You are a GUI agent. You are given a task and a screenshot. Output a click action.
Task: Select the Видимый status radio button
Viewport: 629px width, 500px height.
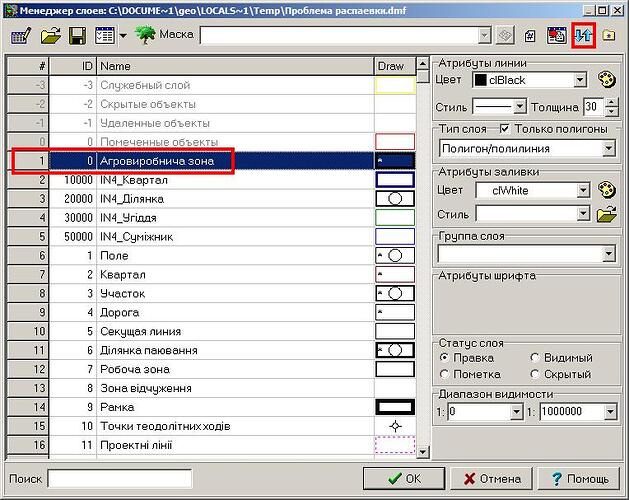tap(535, 357)
